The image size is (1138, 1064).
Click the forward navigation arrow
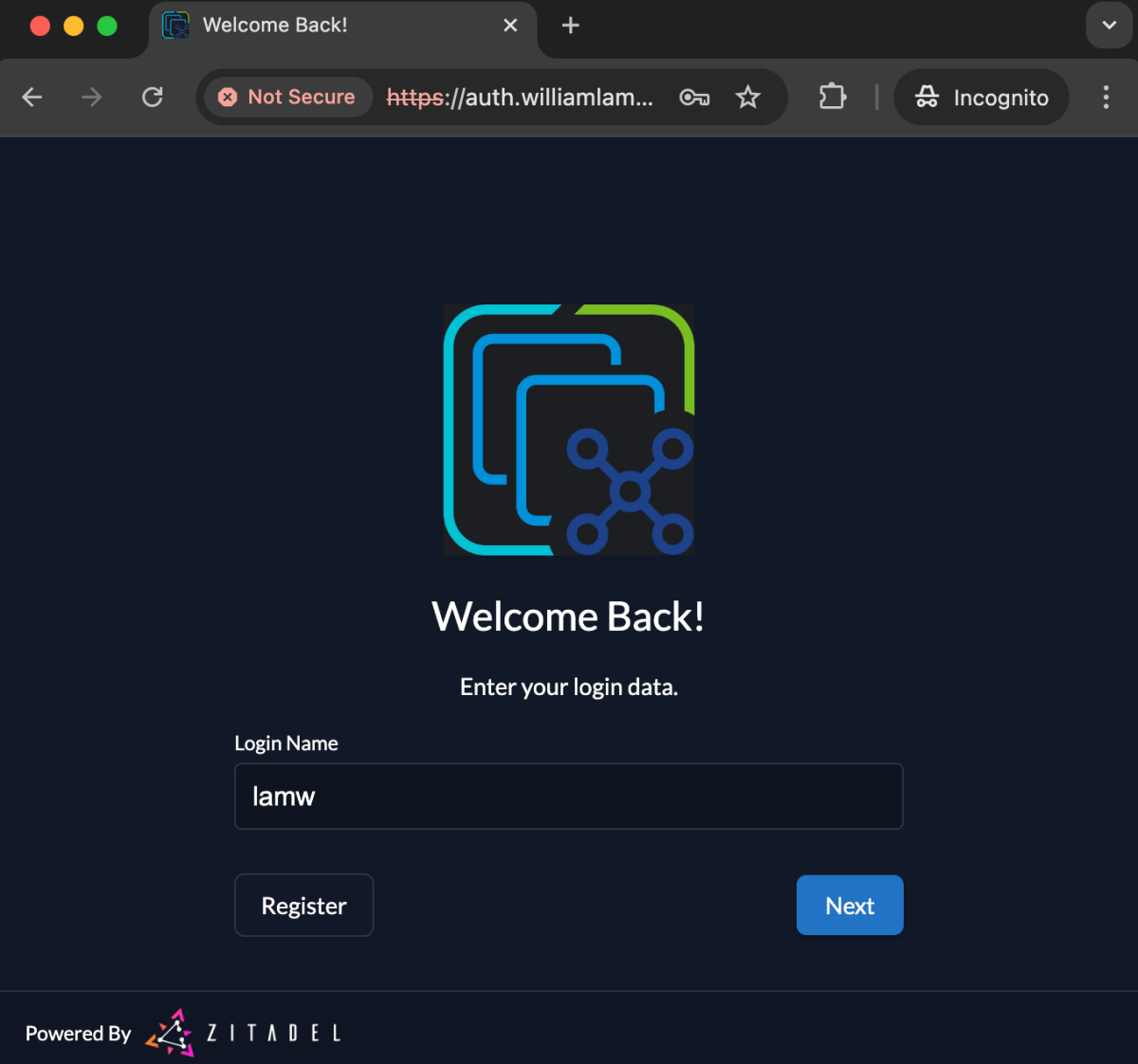pyautogui.click(x=91, y=97)
